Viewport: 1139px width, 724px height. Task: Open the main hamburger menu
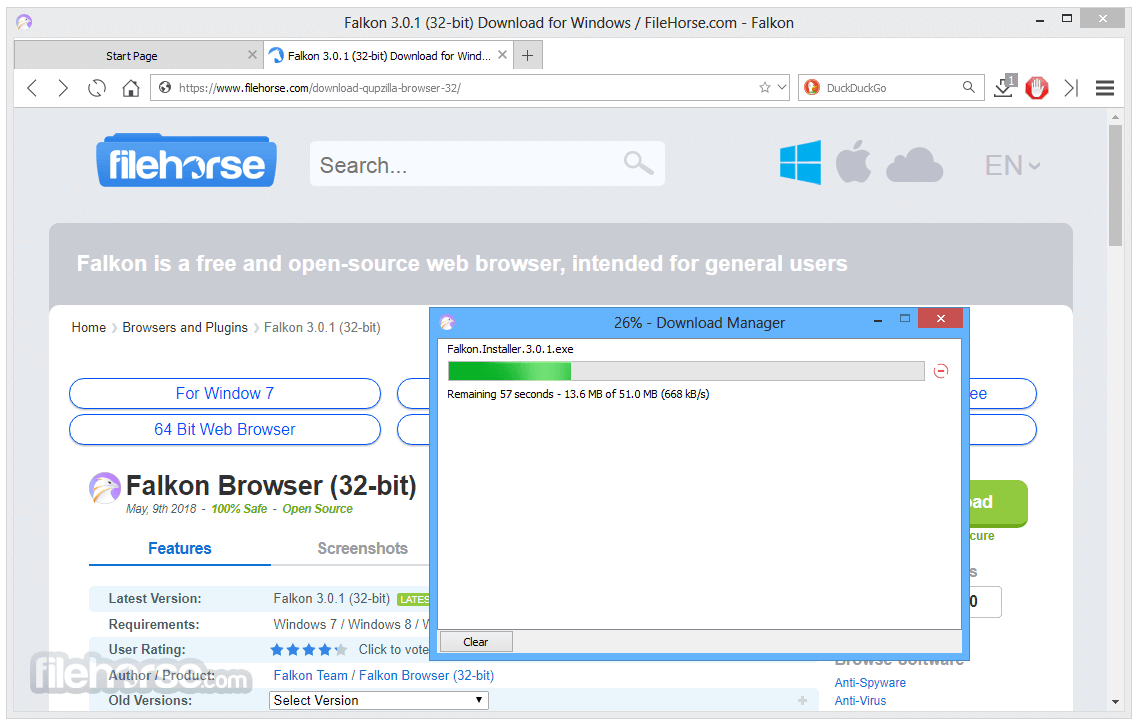point(1105,88)
